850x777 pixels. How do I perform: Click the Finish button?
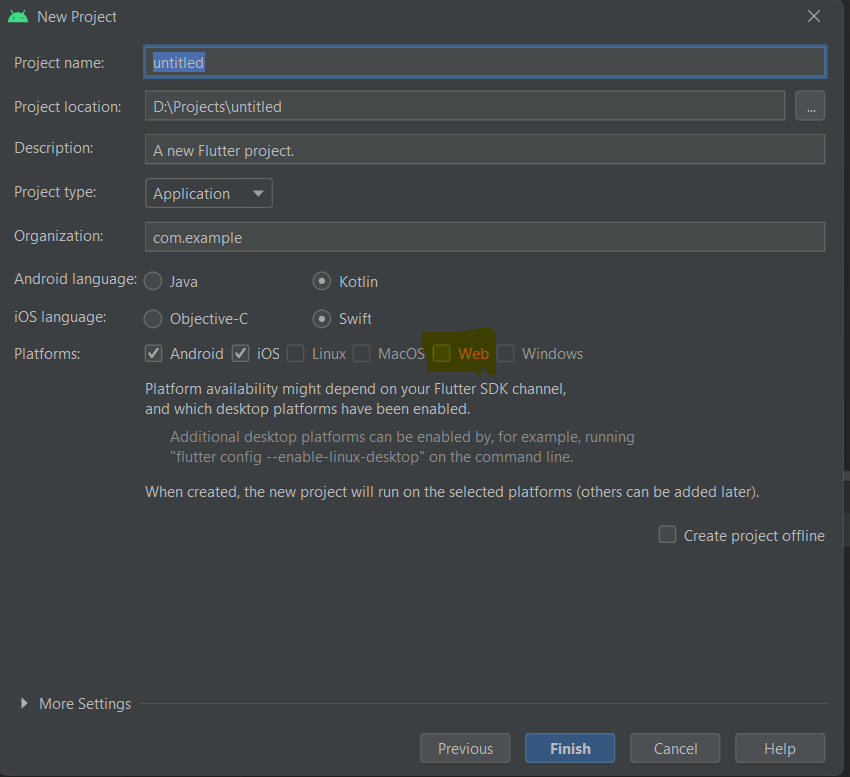[570, 748]
